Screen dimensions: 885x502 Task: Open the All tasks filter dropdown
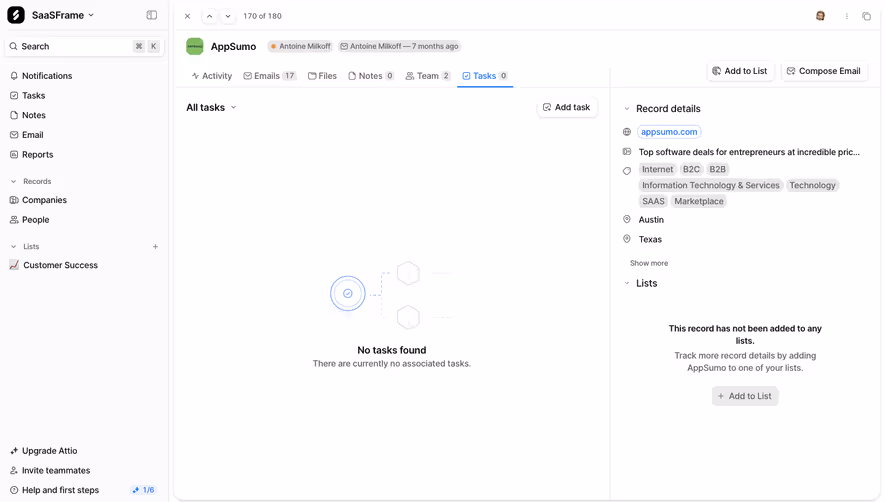tap(211, 107)
